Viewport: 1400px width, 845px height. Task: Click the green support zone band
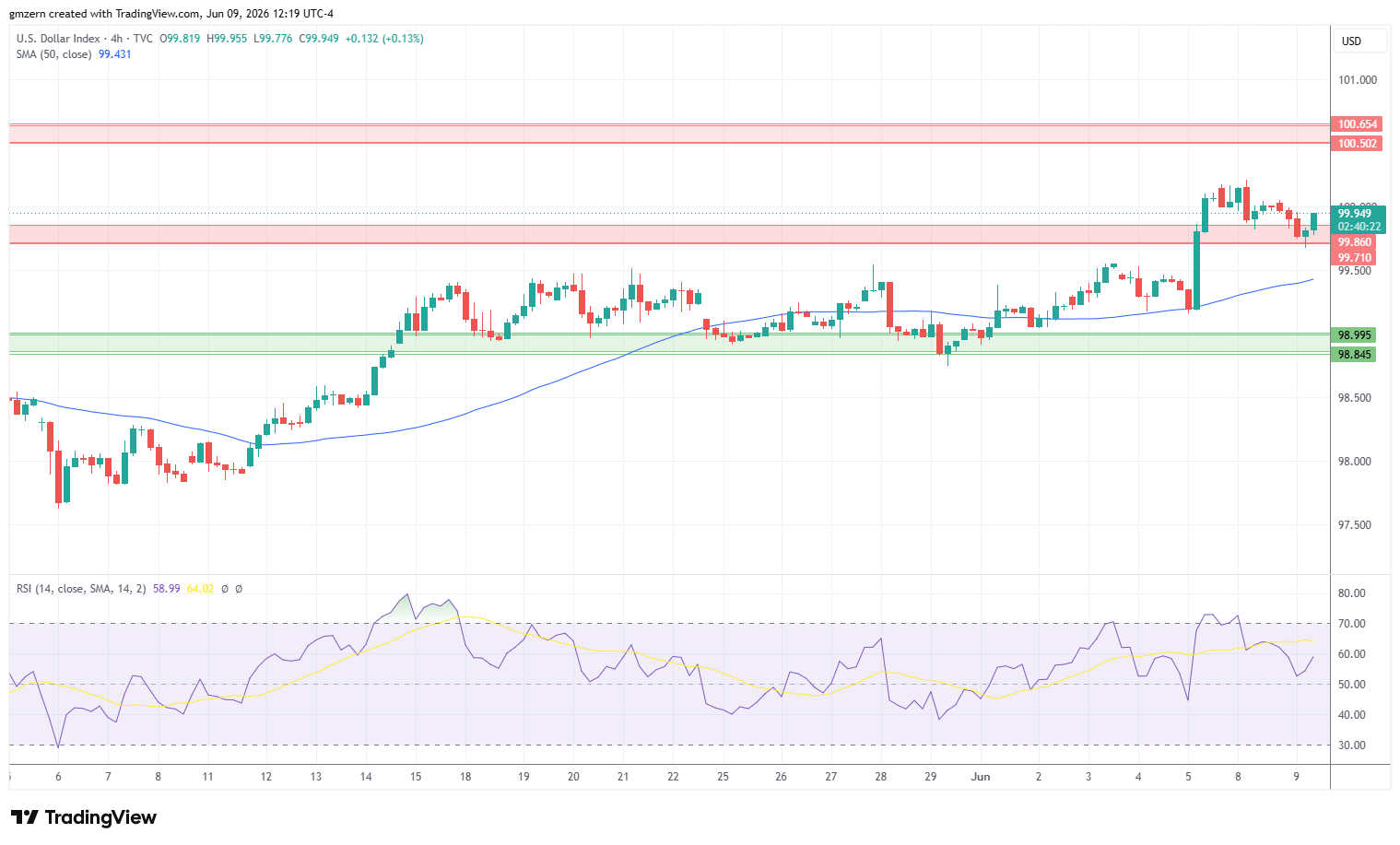pyautogui.click(x=670, y=344)
